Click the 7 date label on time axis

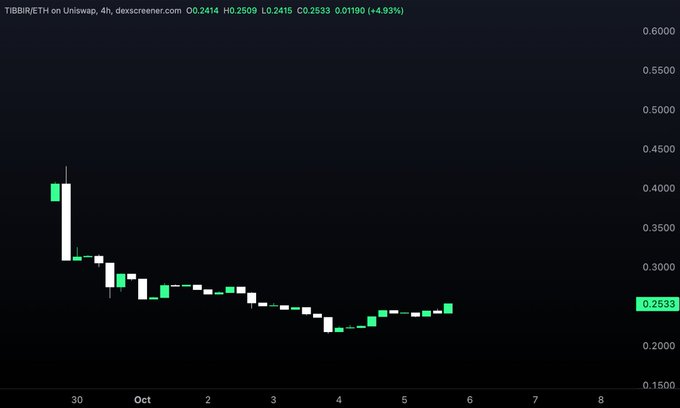point(535,400)
